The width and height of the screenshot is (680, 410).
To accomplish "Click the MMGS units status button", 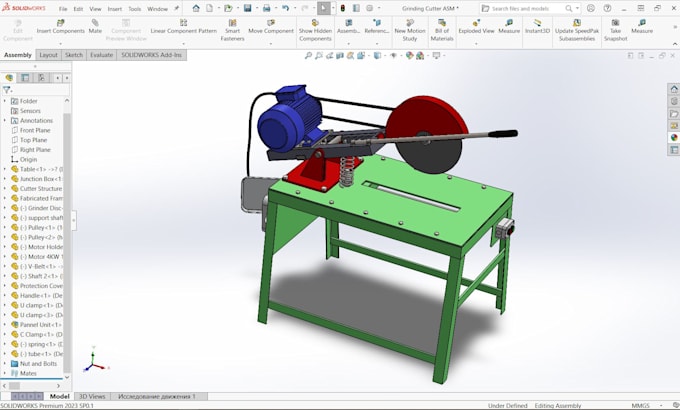I will pos(641,406).
